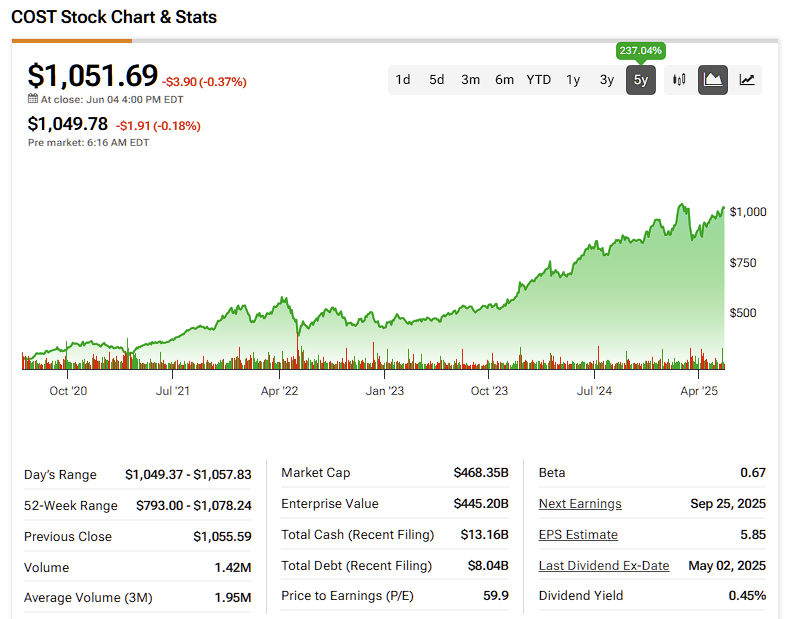
Task: Open the Next Earnings link
Action: pyautogui.click(x=580, y=504)
